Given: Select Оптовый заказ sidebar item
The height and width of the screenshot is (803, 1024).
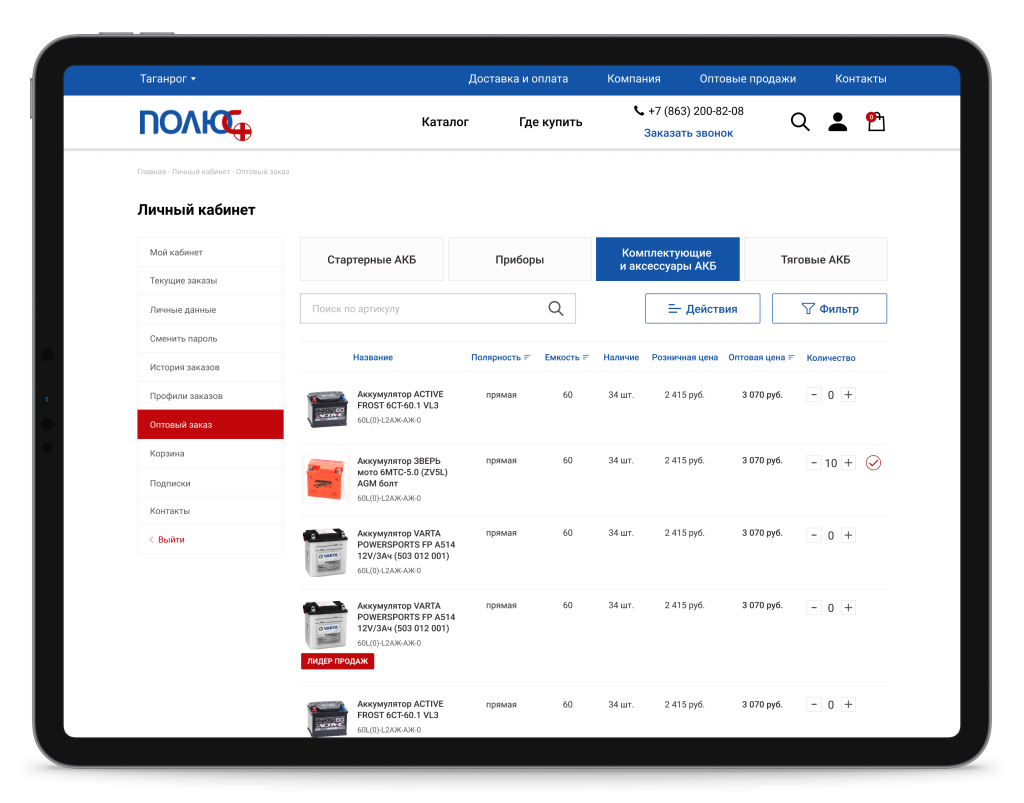Looking at the screenshot, I should (x=210, y=424).
